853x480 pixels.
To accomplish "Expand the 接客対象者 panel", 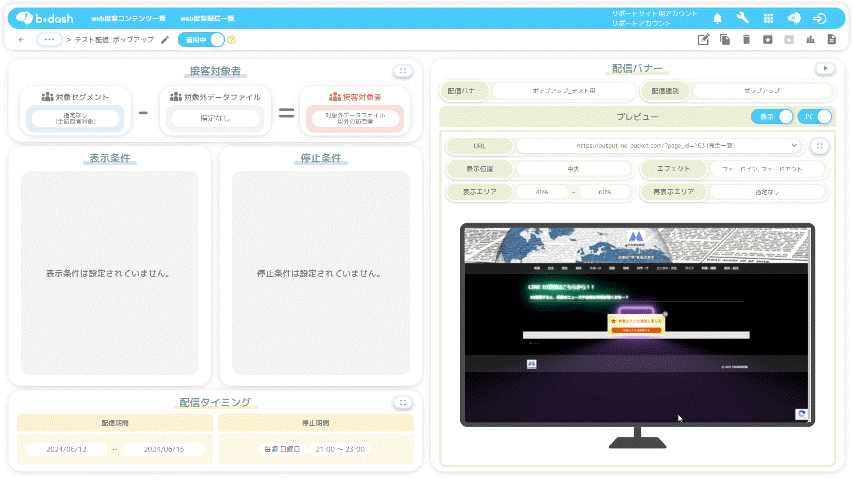I will (403, 71).
